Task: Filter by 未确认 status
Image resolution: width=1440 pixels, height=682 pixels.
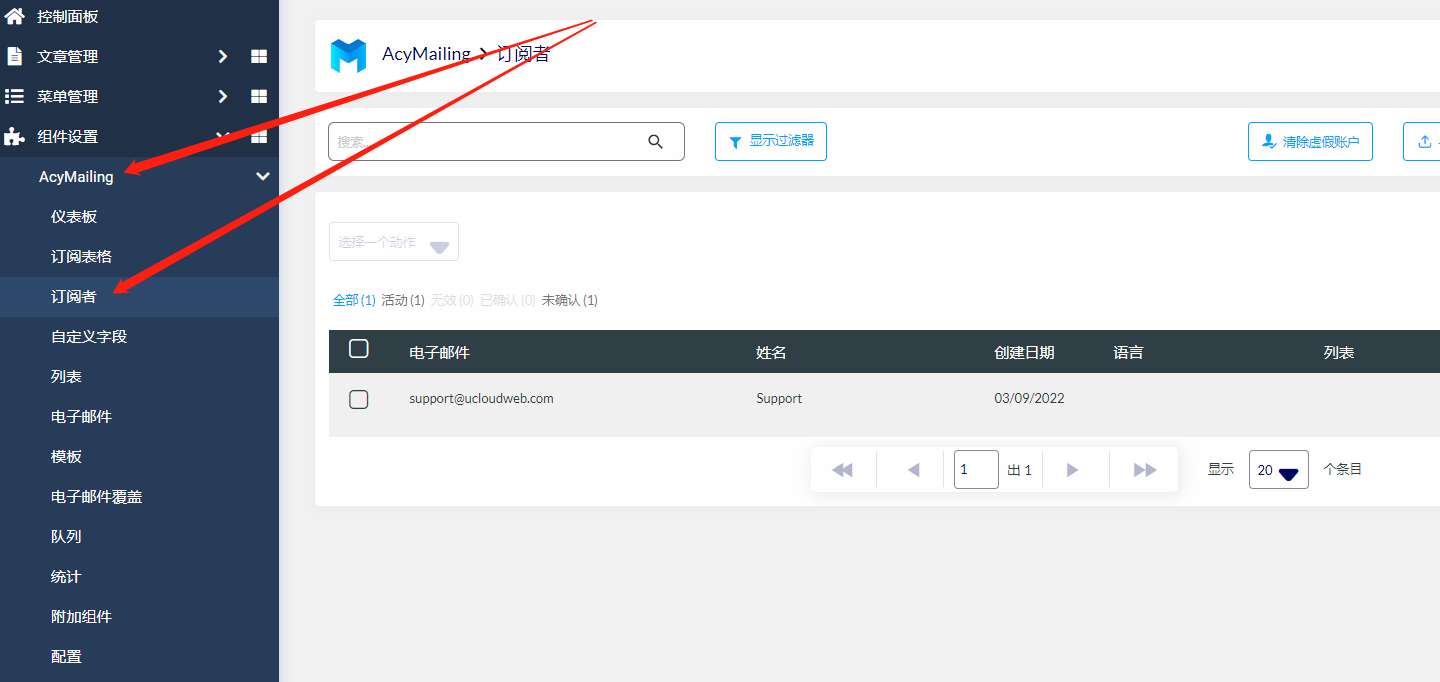Action: coord(569,300)
